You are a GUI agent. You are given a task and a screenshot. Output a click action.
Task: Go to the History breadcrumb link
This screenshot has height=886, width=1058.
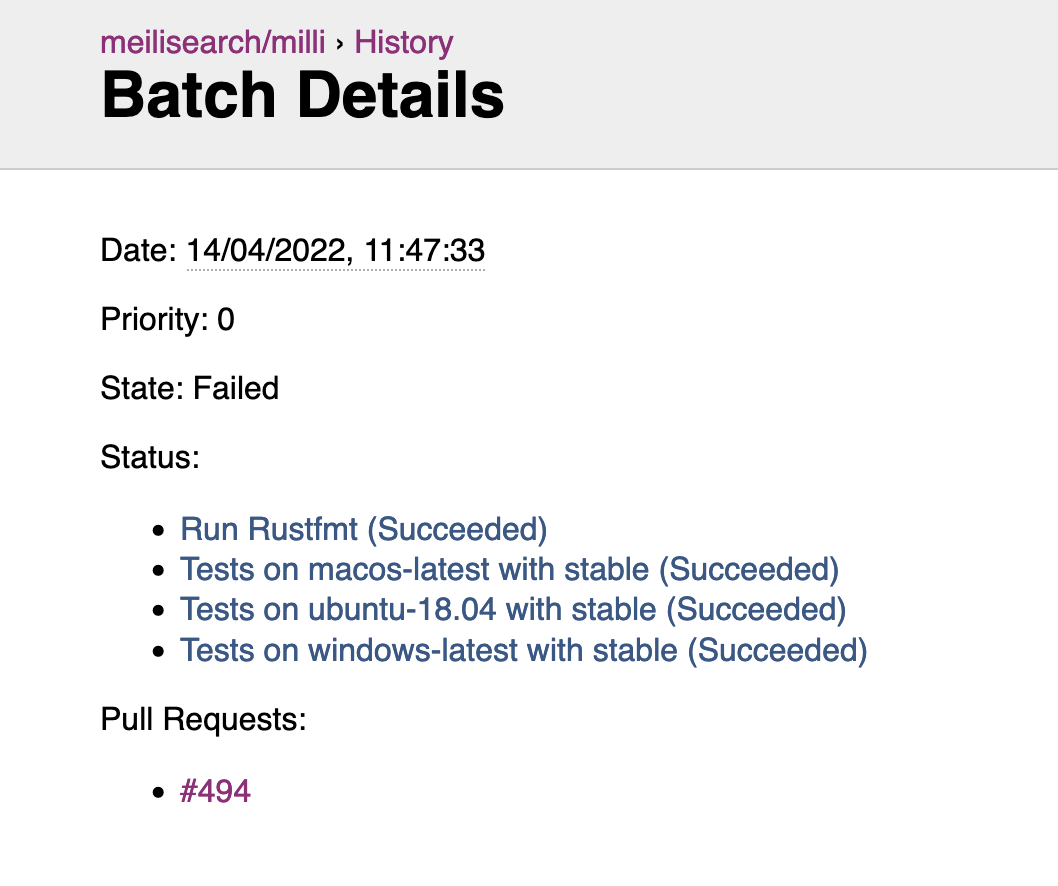click(x=404, y=43)
